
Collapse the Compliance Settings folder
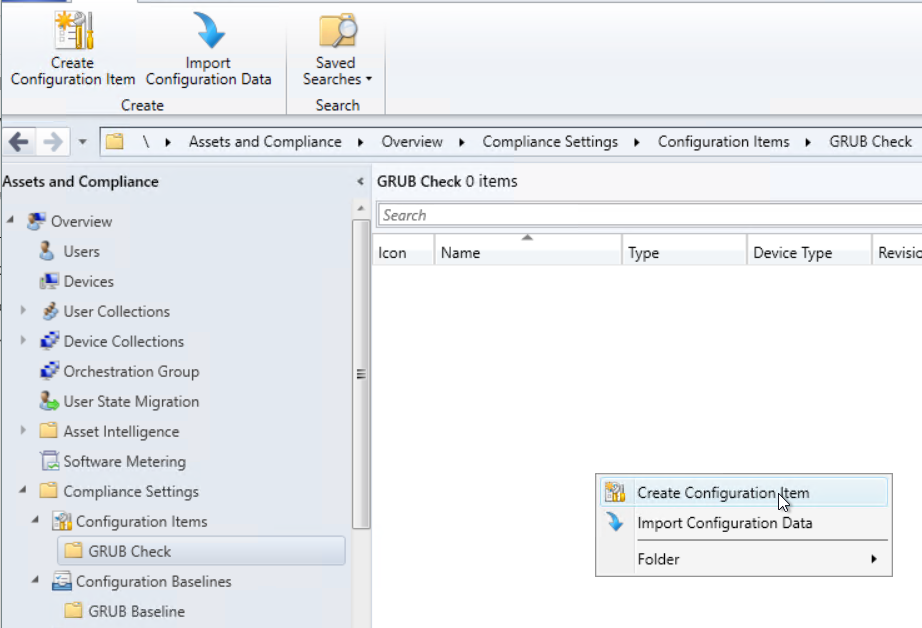point(24,491)
